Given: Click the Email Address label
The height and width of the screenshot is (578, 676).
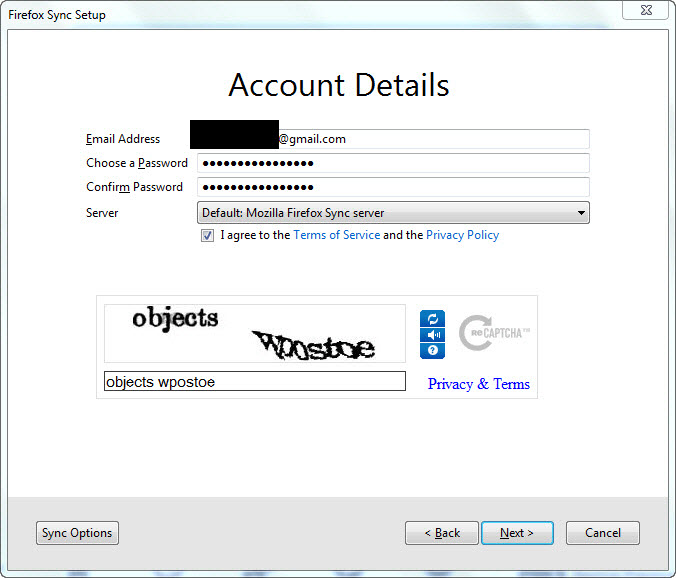Looking at the screenshot, I should 123,139.
